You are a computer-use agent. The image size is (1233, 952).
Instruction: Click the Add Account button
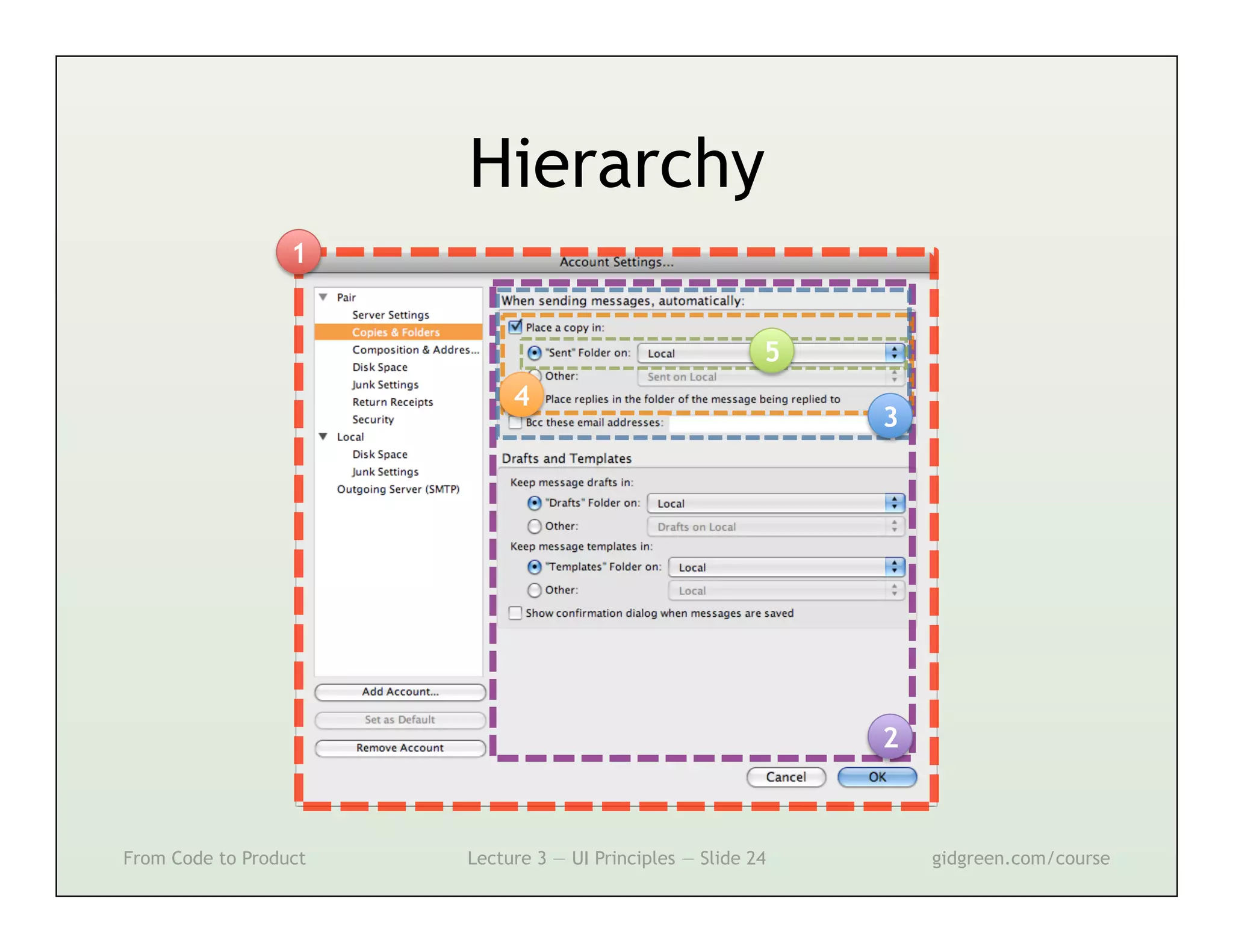(x=400, y=692)
